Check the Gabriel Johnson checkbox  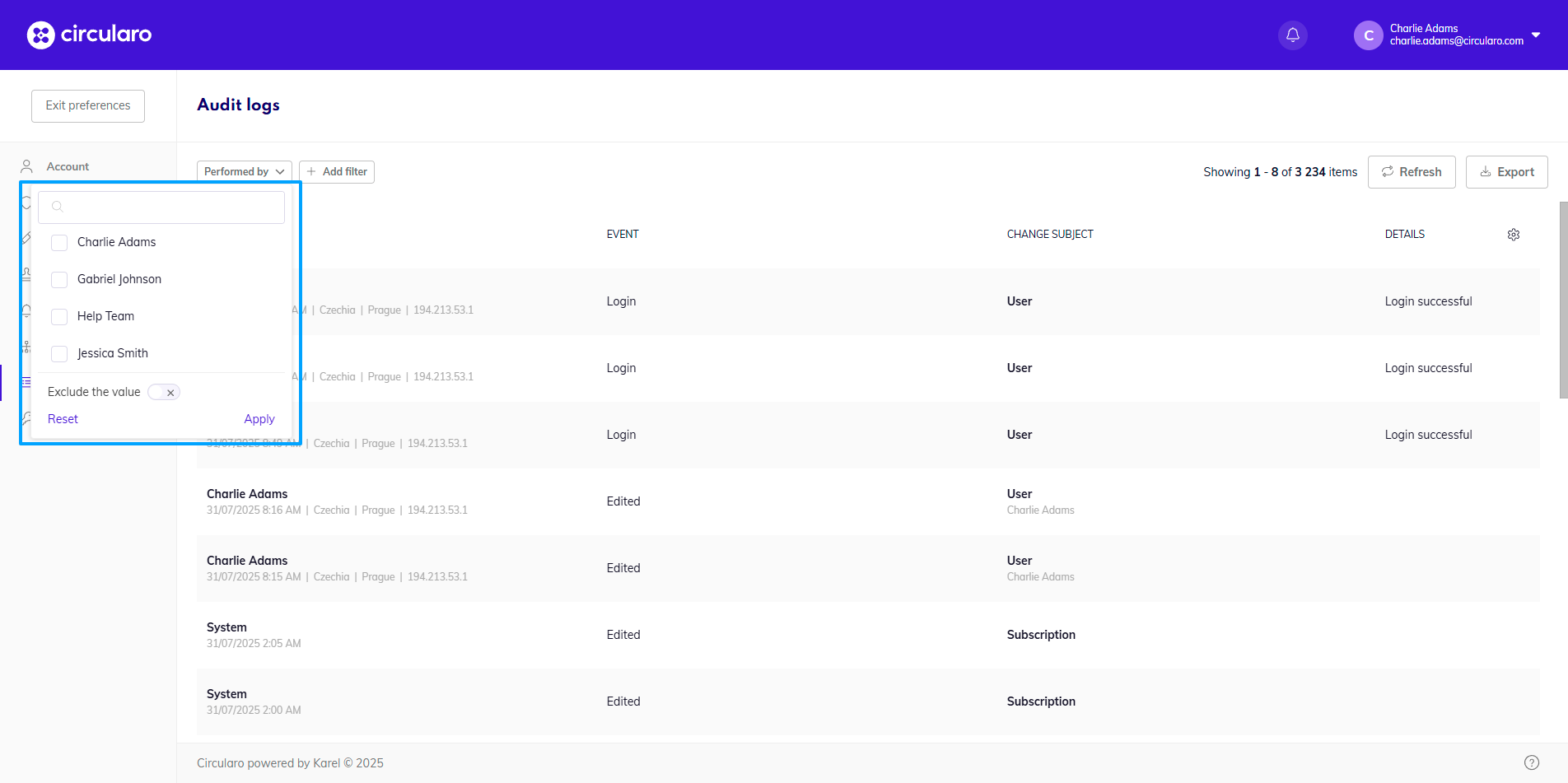pos(59,280)
